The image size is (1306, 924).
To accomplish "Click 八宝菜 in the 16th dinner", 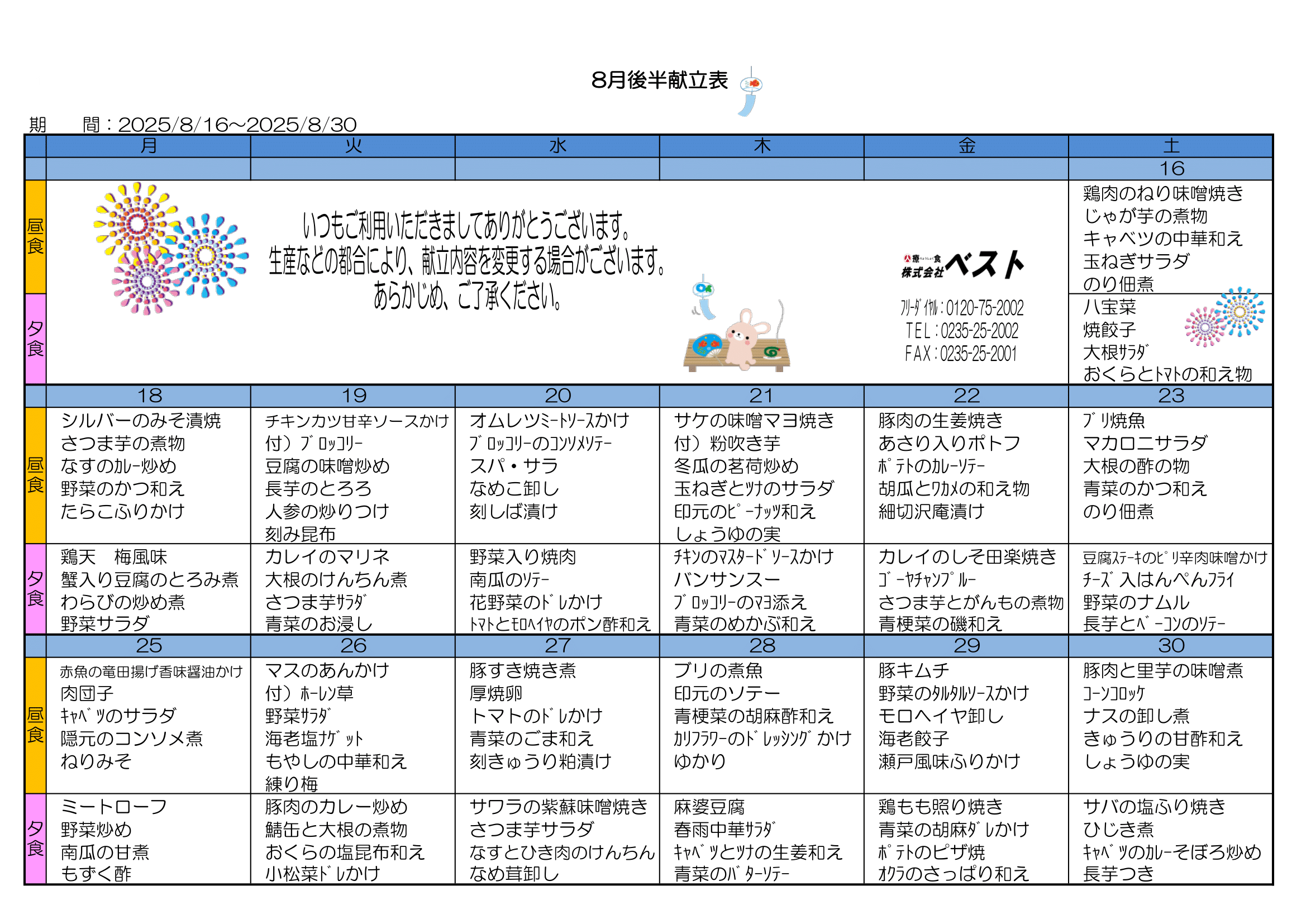I will pos(1109,307).
